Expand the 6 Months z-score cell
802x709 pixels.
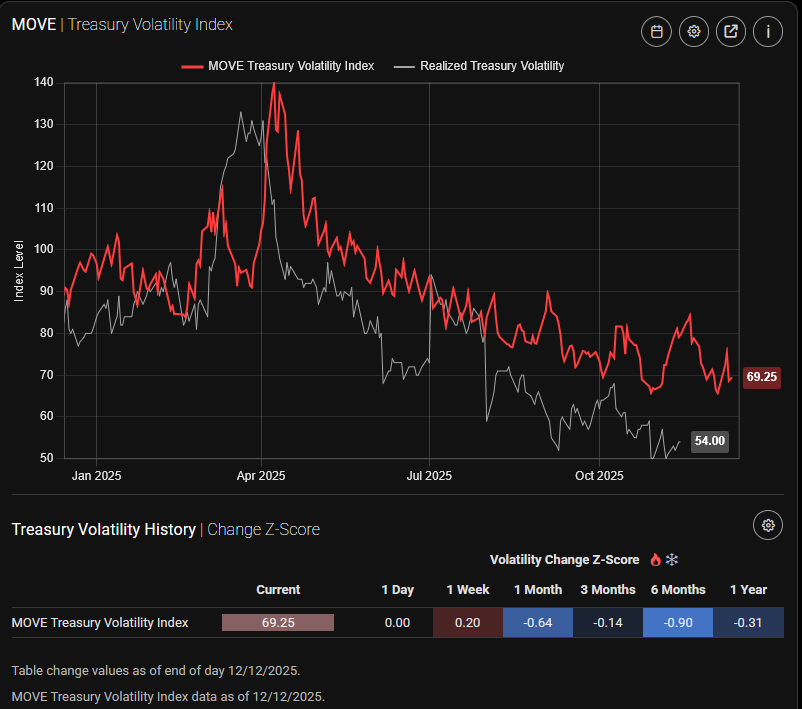[678, 622]
